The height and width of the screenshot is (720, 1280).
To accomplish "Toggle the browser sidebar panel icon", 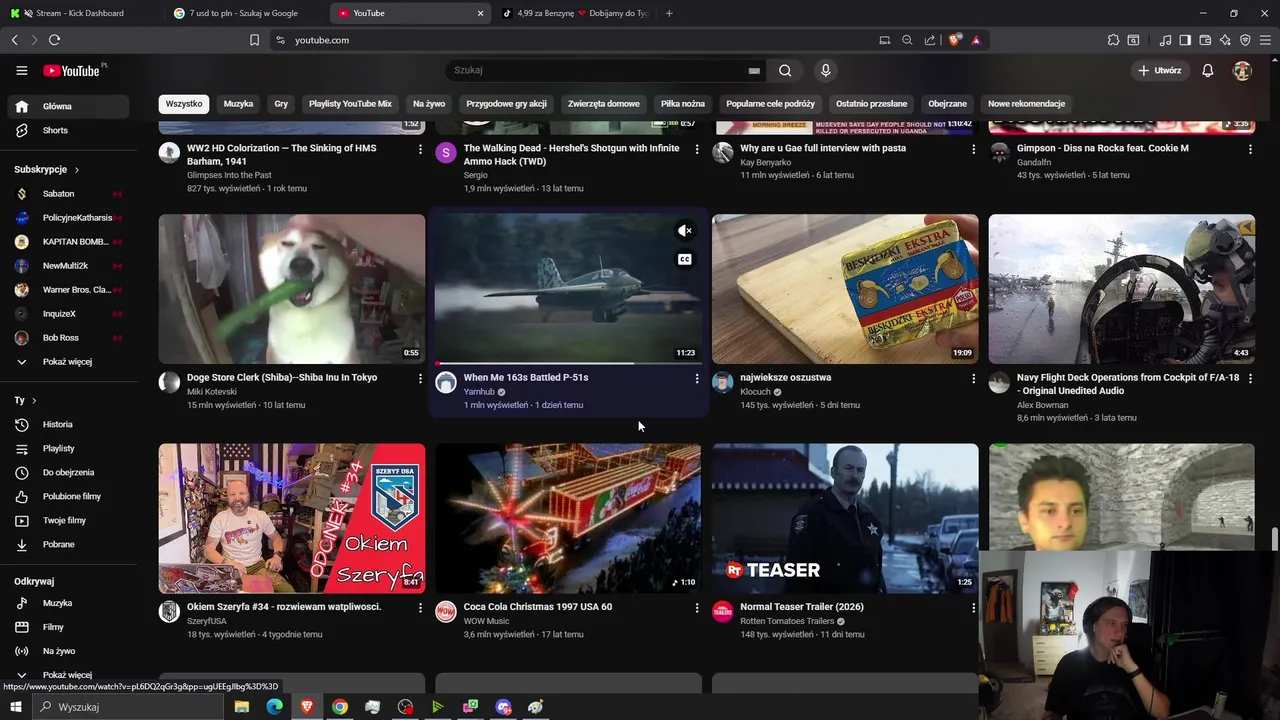I will coord(1185,40).
